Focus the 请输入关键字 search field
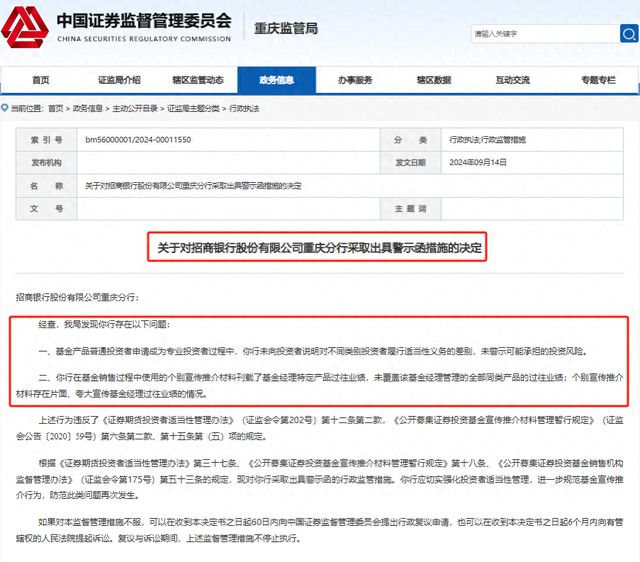The width and height of the screenshot is (640, 562). tap(545, 33)
